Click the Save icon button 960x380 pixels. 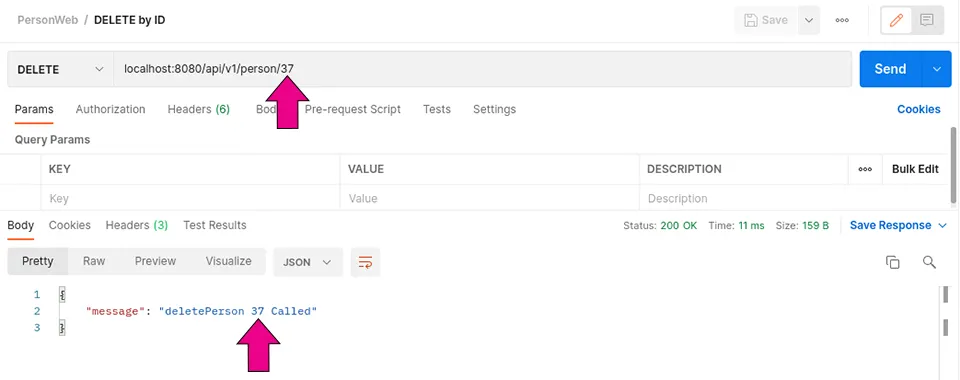tap(765, 20)
